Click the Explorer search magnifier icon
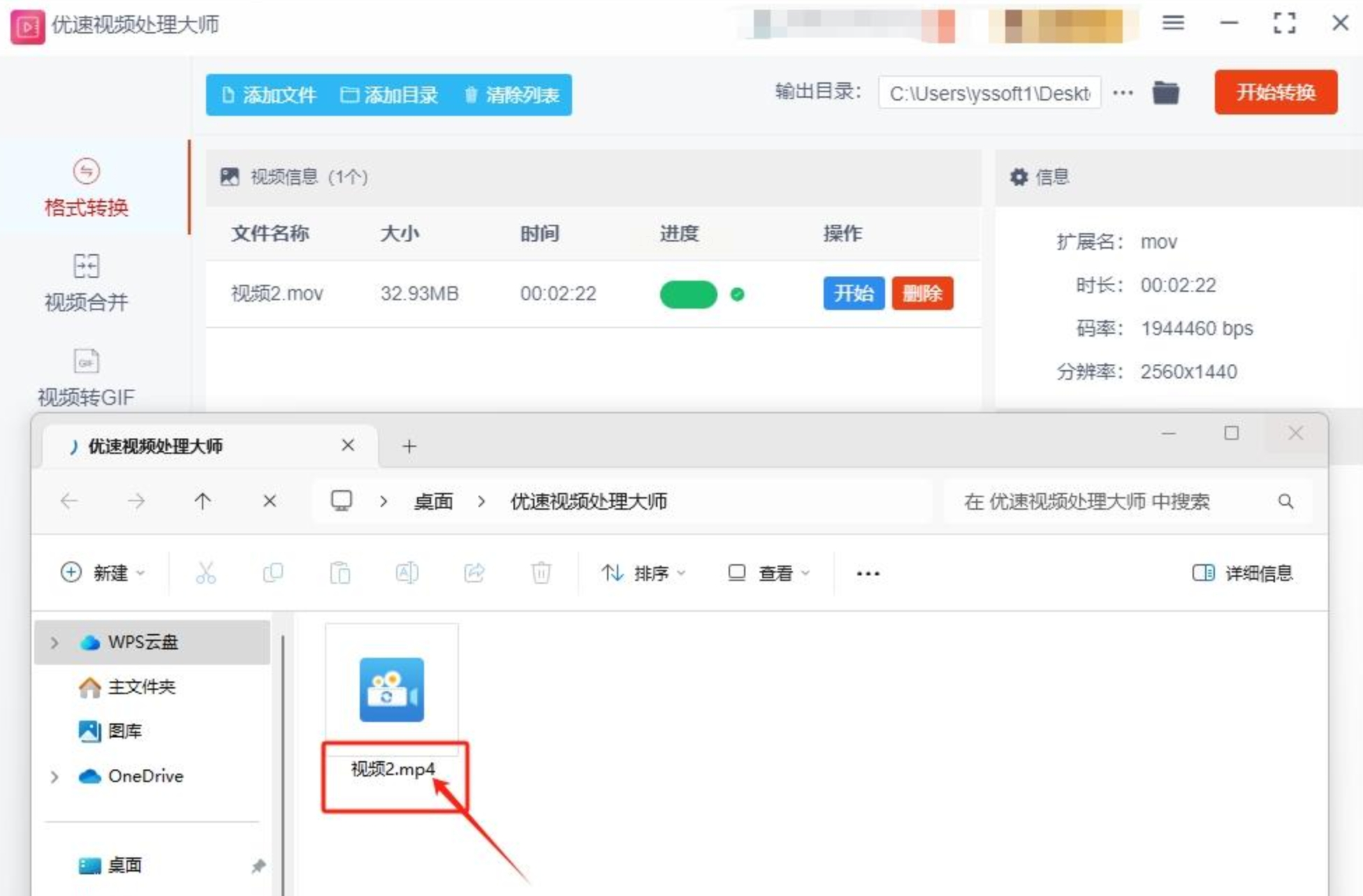1363x896 pixels. (1285, 501)
